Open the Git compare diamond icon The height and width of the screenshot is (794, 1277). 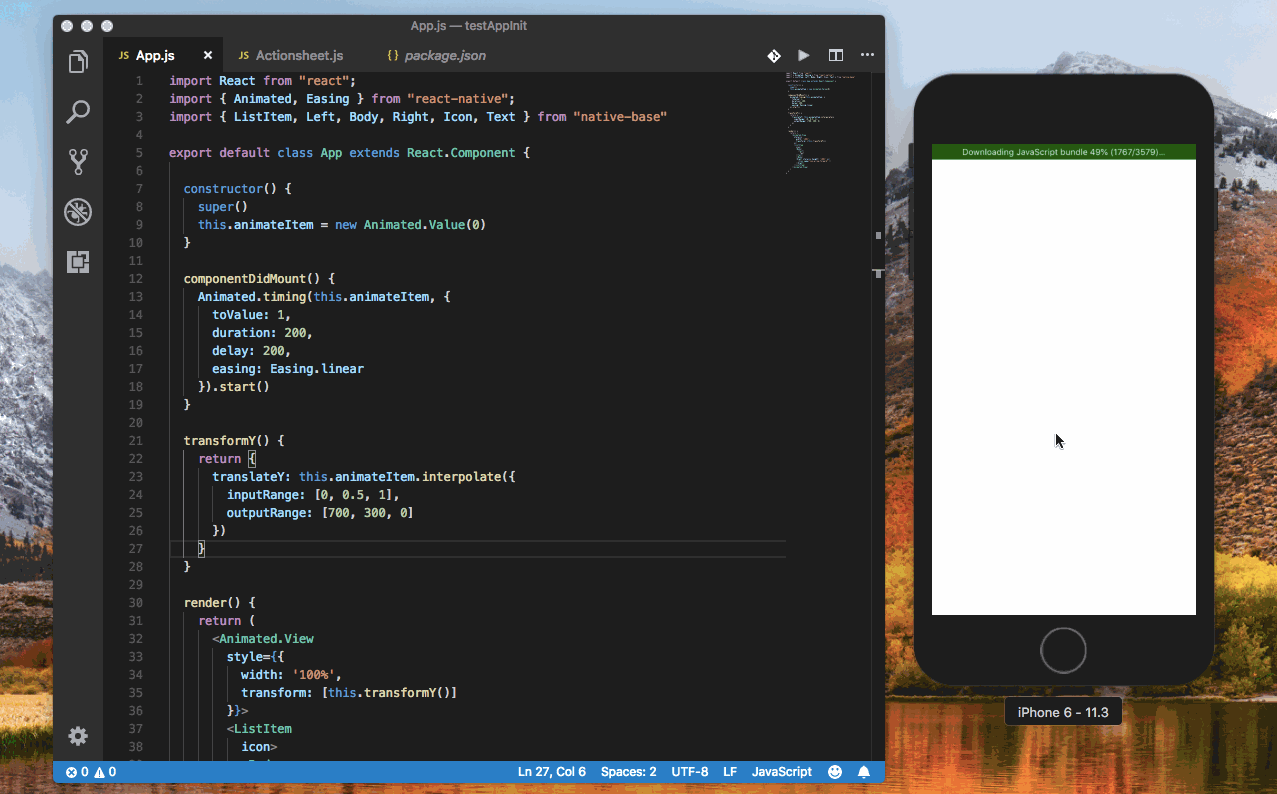click(774, 56)
